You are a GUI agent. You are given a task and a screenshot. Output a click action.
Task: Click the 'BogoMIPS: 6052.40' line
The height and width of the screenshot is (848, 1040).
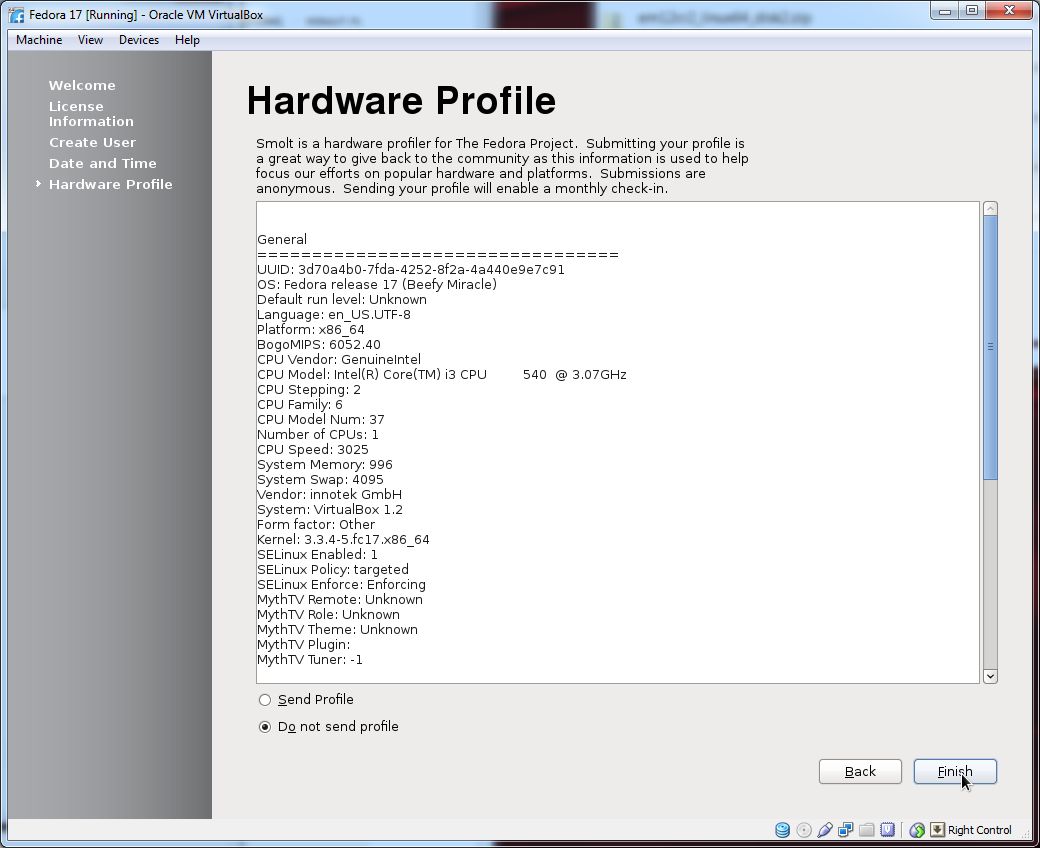318,344
